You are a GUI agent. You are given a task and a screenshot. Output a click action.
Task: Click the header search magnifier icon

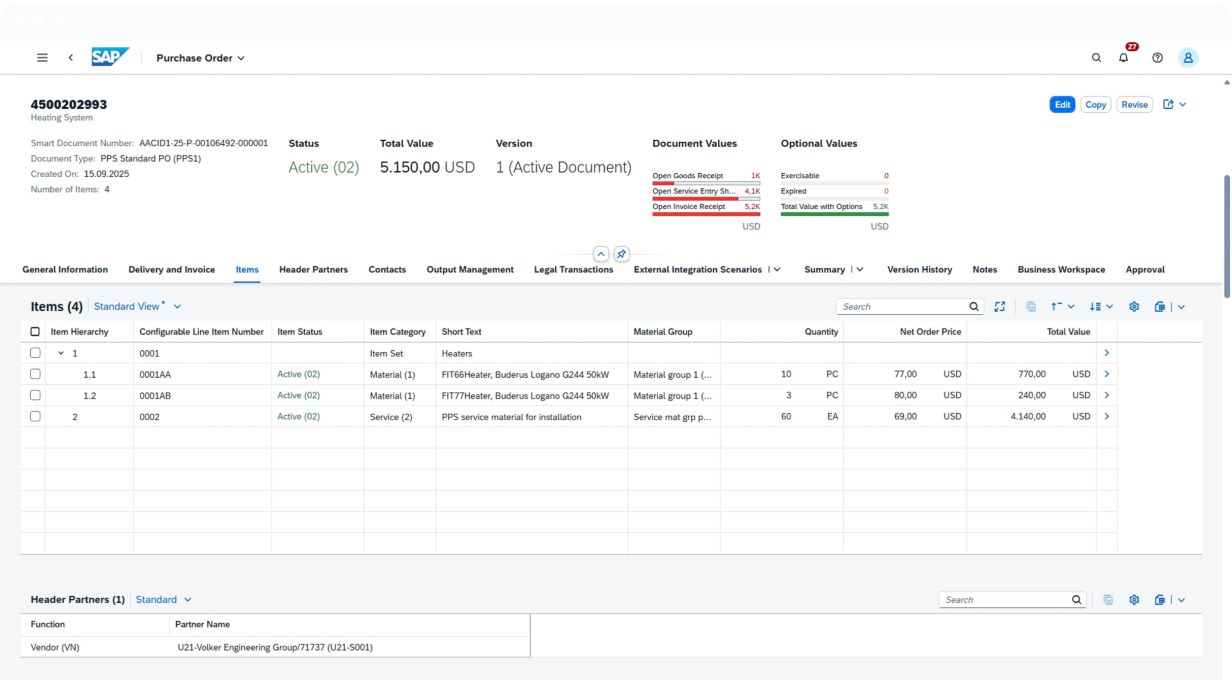click(1096, 58)
